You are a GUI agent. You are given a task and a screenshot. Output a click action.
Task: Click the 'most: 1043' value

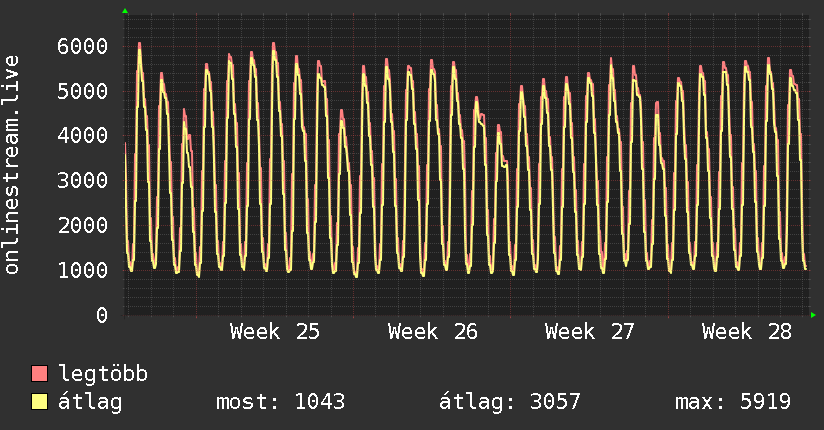pyautogui.click(x=281, y=402)
